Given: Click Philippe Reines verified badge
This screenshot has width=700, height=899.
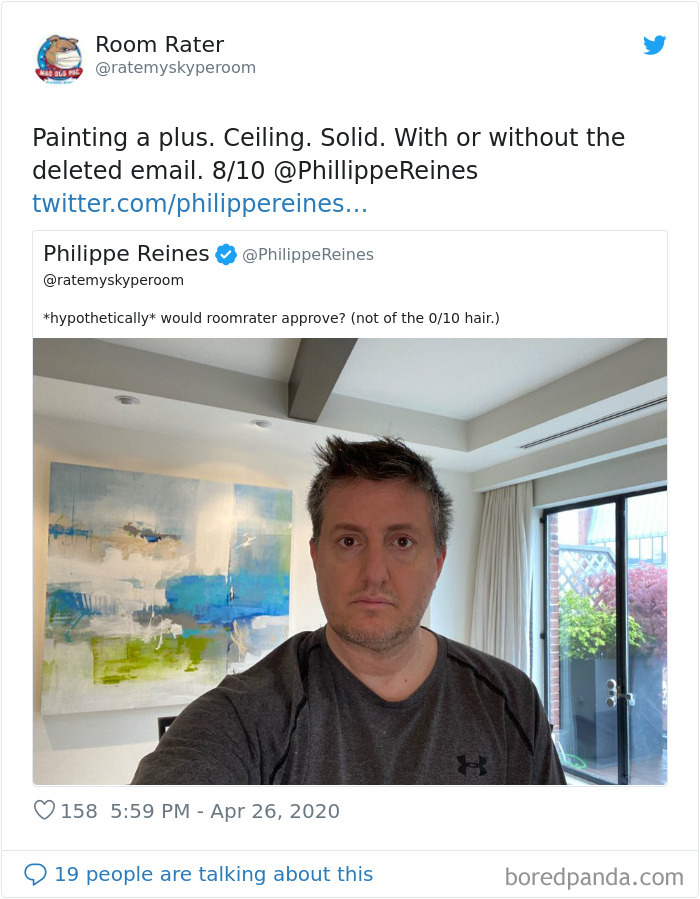Looking at the screenshot, I should (x=226, y=254).
